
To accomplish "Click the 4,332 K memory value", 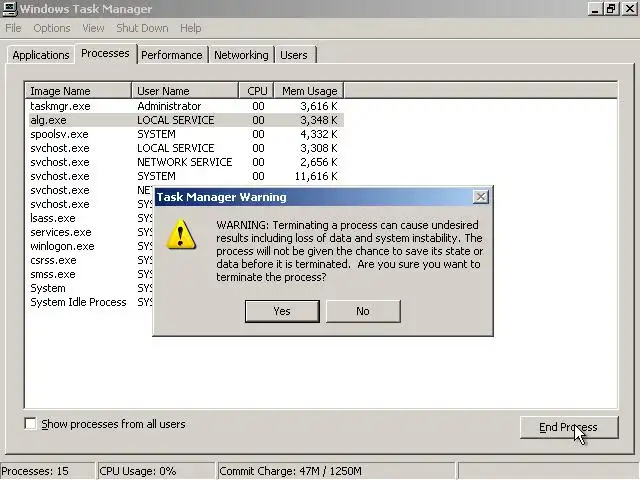I will coord(319,134).
